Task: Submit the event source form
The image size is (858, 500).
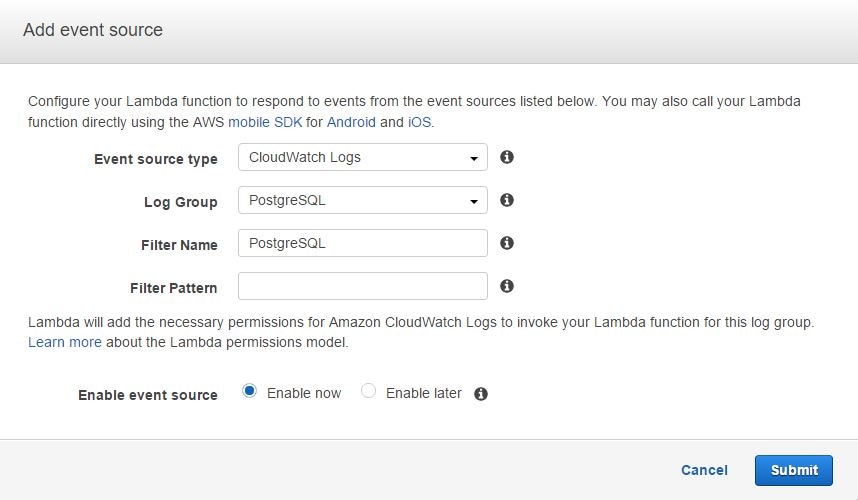Action: 794,470
